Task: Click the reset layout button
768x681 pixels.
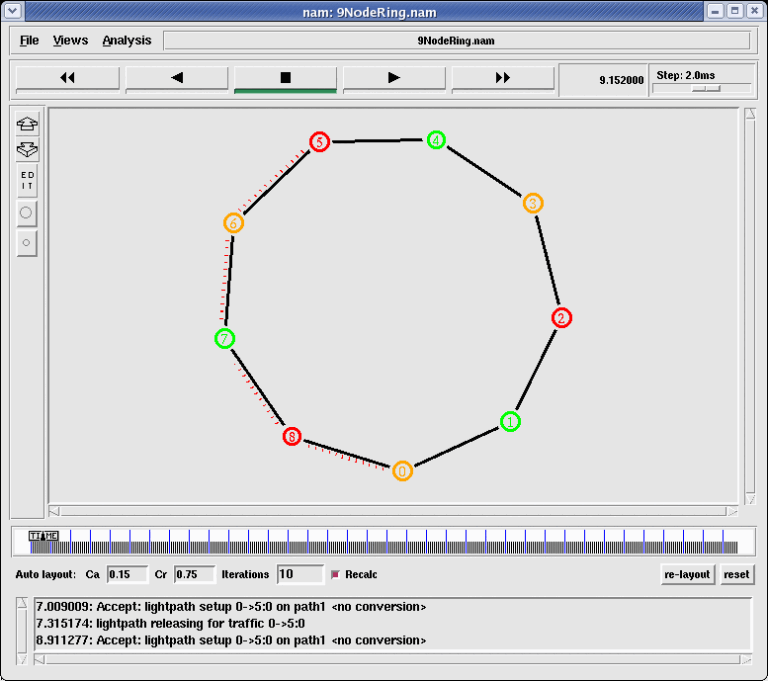Action: point(736,574)
